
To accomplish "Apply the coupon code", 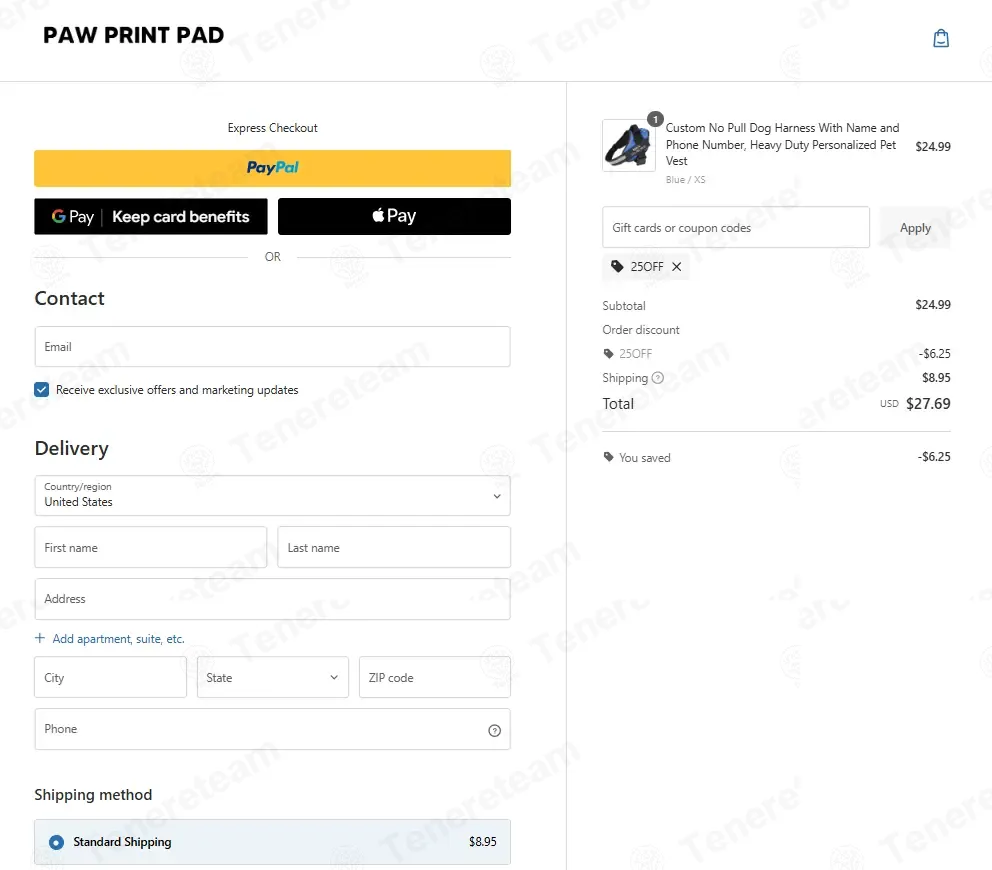I will coord(915,228).
